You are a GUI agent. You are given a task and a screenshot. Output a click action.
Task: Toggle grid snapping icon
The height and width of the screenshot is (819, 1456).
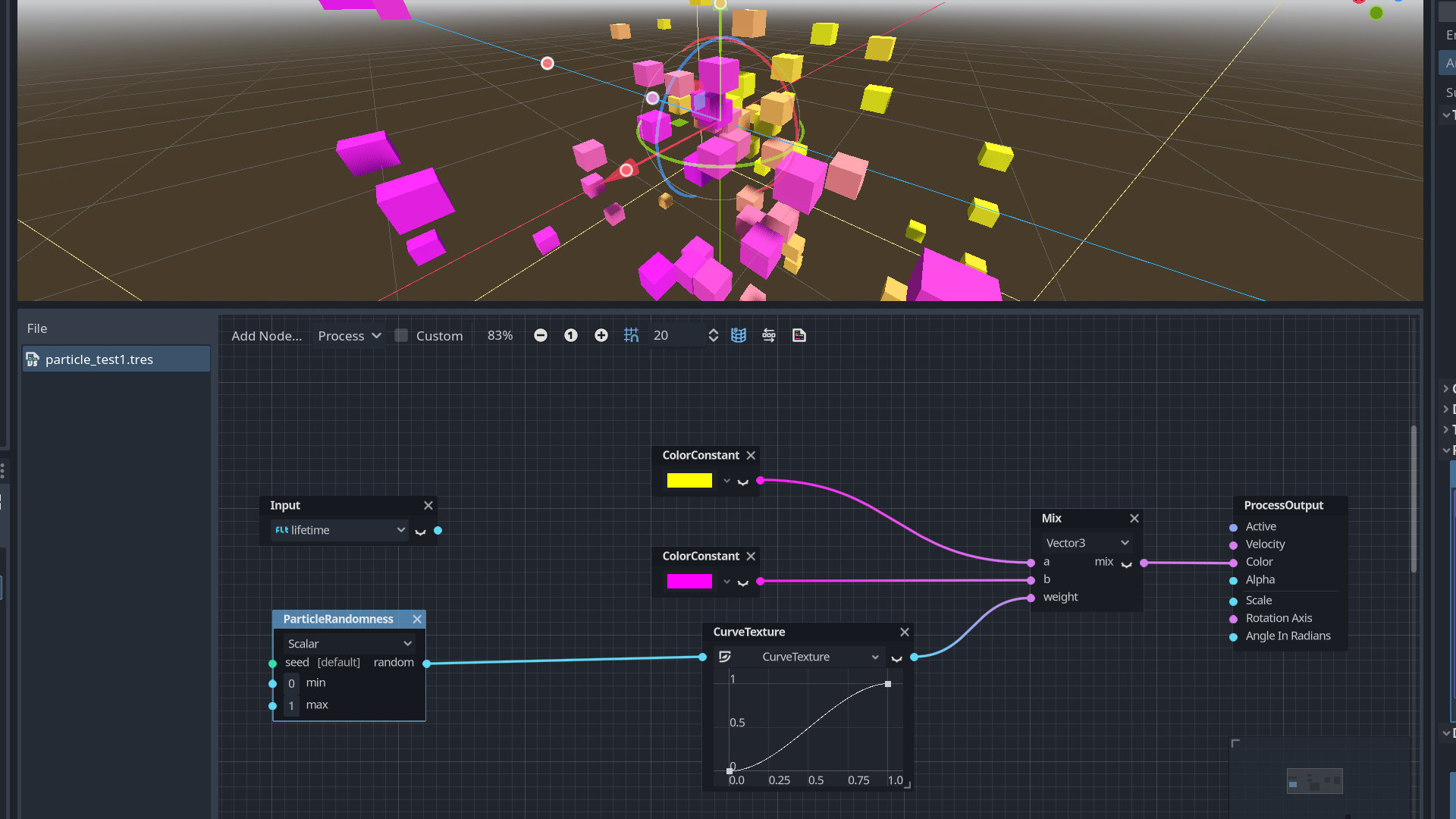[632, 335]
